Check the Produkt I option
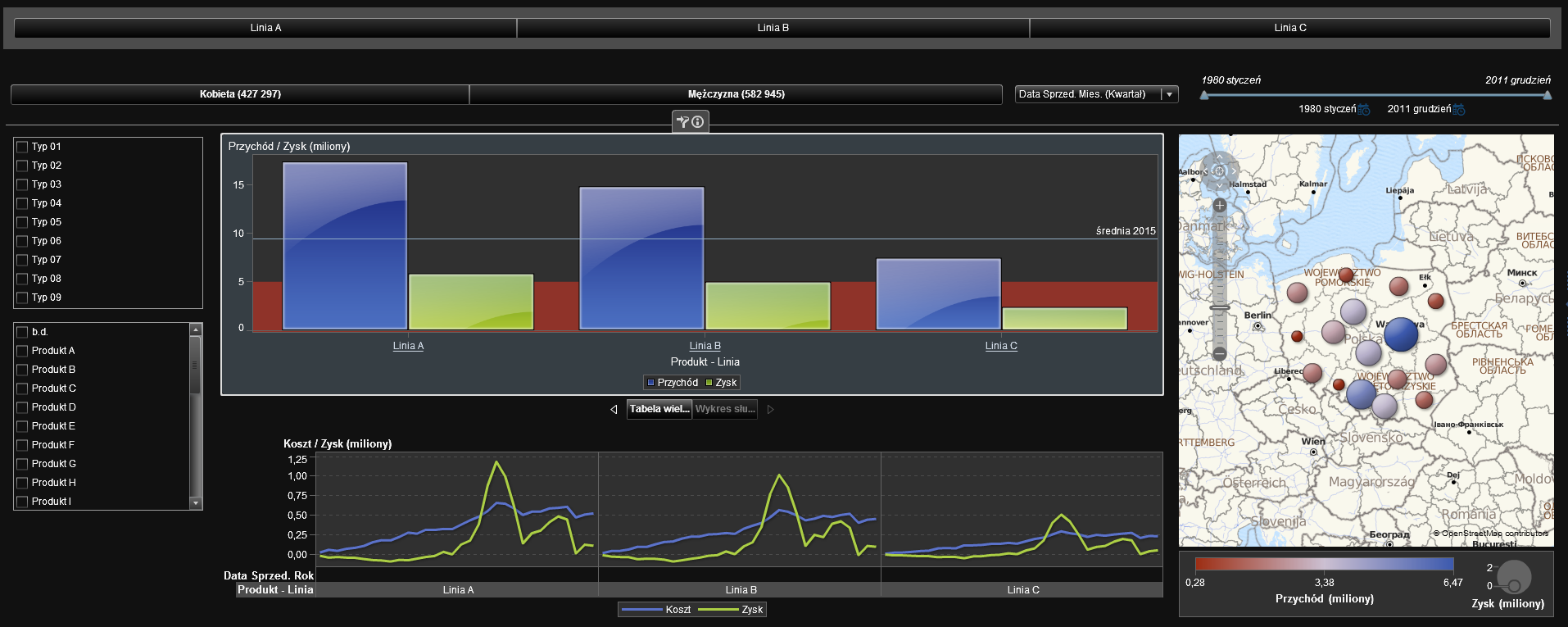 [x=22, y=502]
